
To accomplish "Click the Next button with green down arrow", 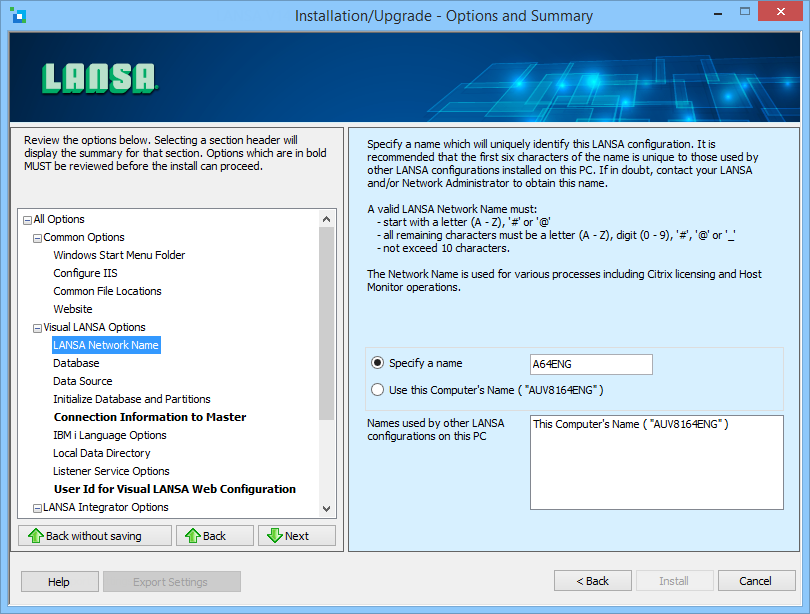I will (x=297, y=536).
